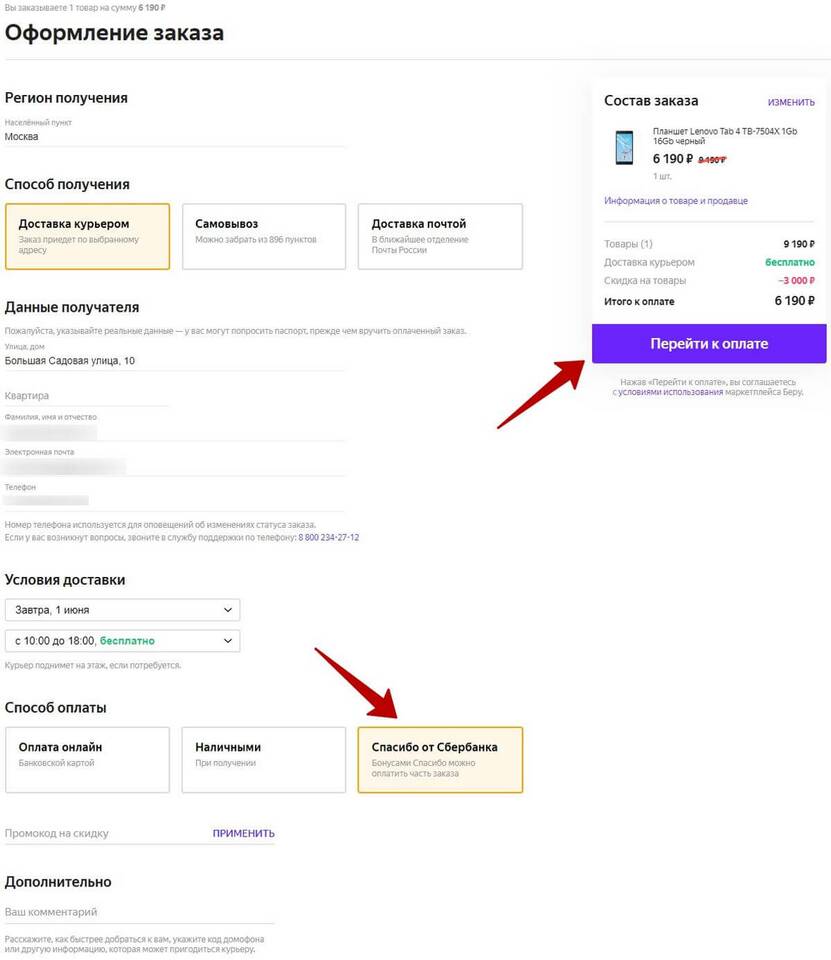Click the Lenovo tablet product thumbnail
831x960 pixels.
624,147
